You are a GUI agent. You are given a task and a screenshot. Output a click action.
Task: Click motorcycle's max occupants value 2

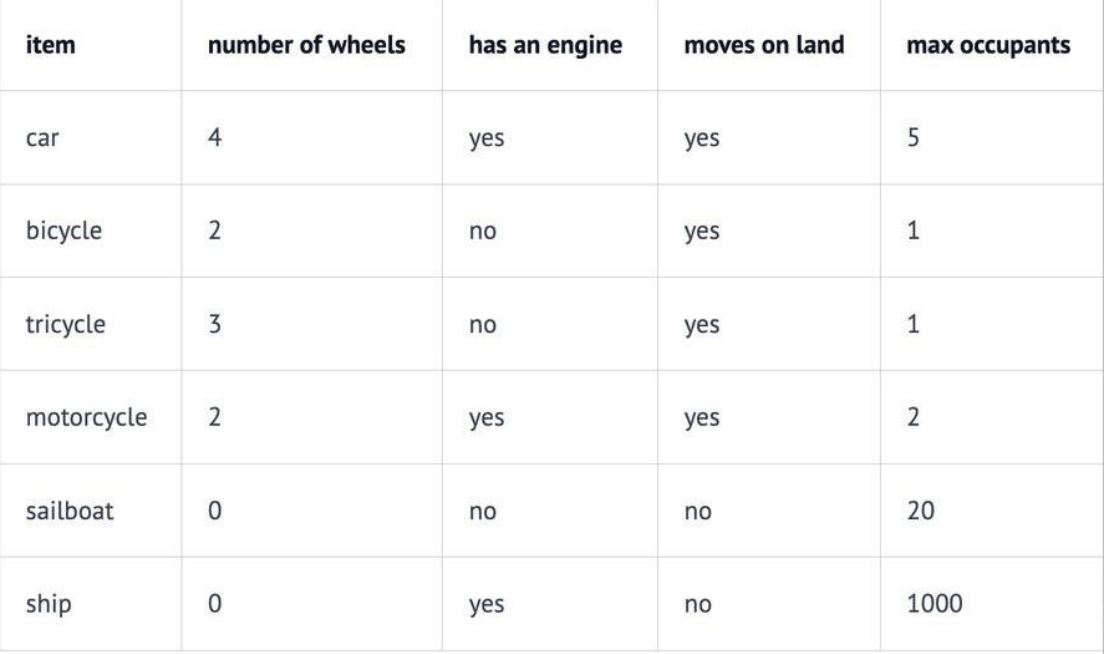[x=913, y=417]
